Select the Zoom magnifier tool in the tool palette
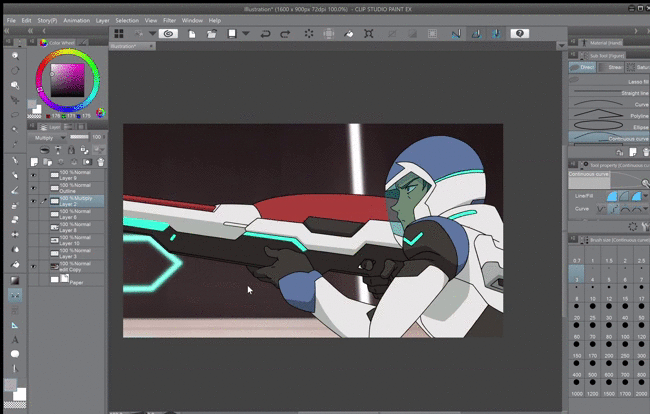 (x=15, y=56)
